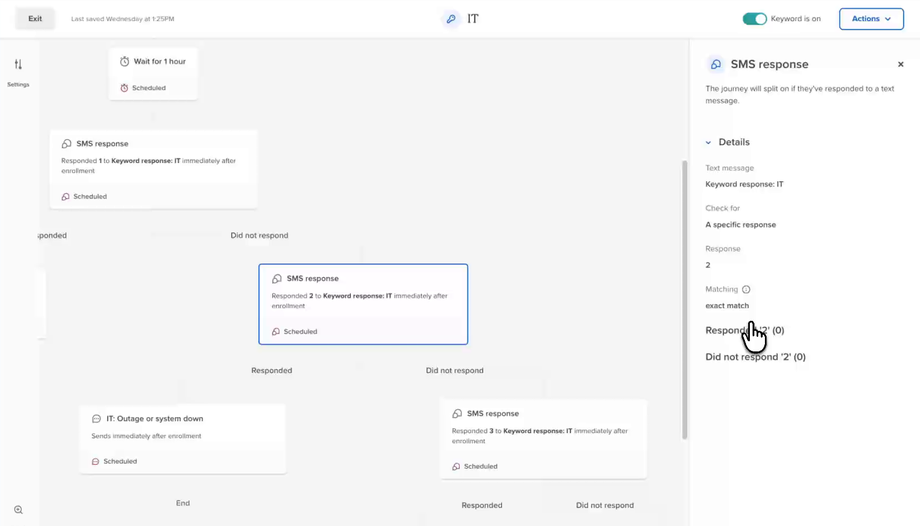Viewport: 920px width, 526px height.
Task: Select the Wait for 1 hour step
Action: 153,74
